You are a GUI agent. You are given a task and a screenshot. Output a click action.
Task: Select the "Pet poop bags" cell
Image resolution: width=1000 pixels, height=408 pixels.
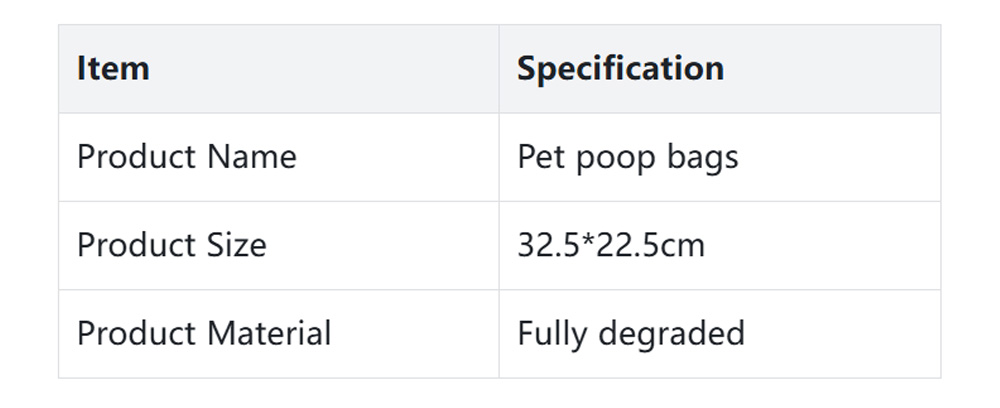click(x=627, y=157)
